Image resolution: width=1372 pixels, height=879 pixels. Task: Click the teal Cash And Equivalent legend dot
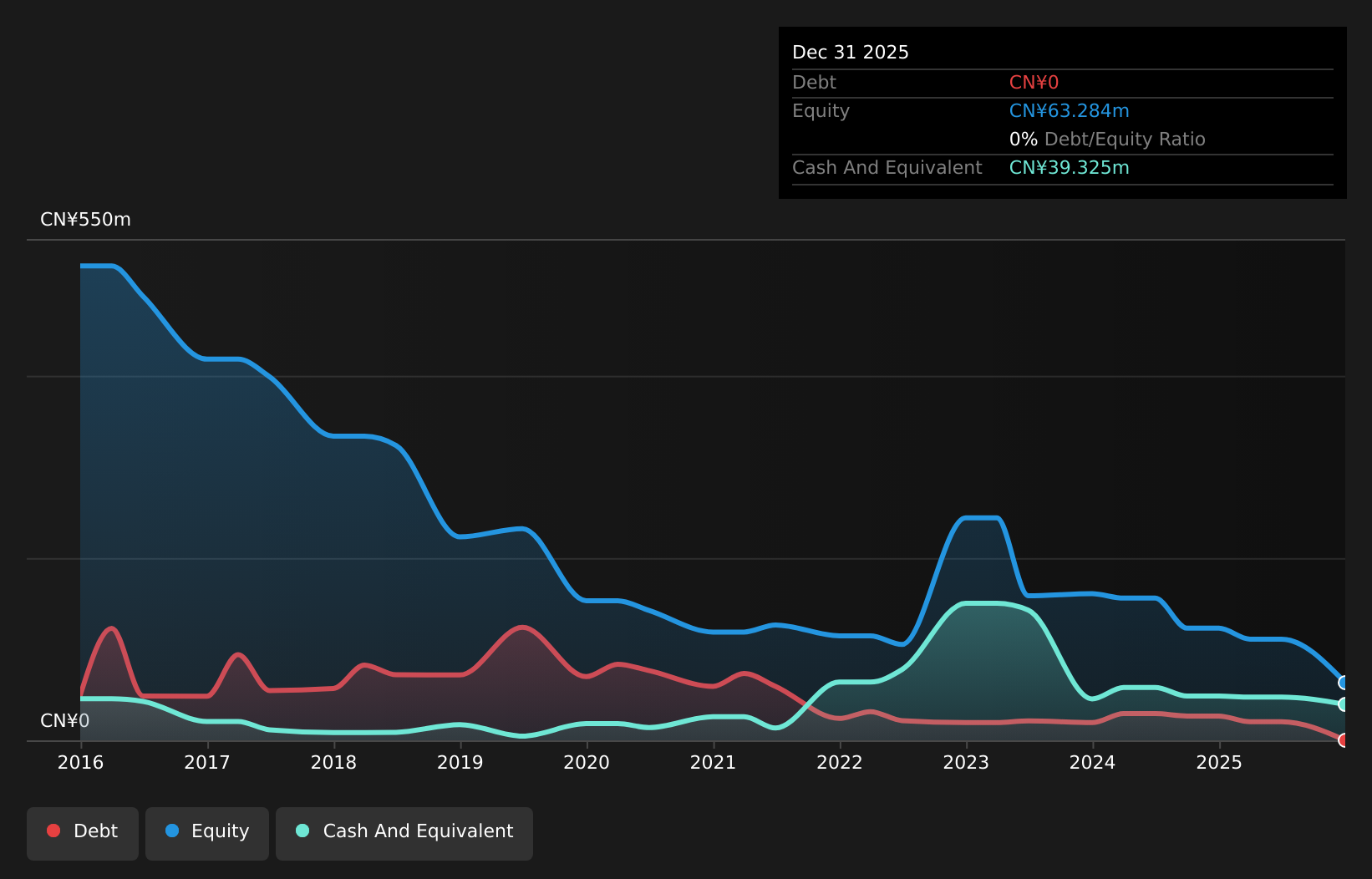coord(302,831)
